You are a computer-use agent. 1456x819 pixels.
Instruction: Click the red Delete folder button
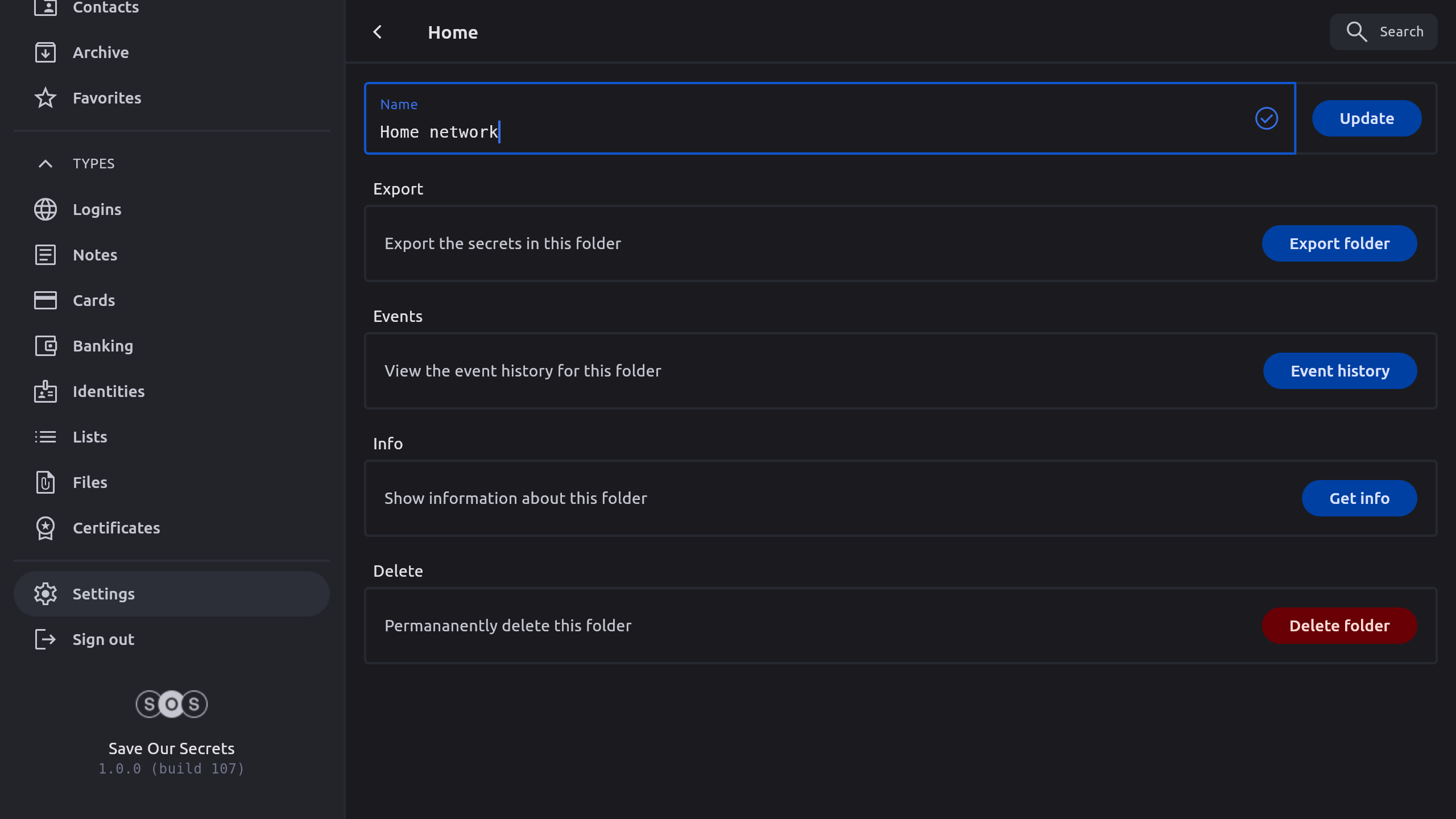[x=1339, y=626]
